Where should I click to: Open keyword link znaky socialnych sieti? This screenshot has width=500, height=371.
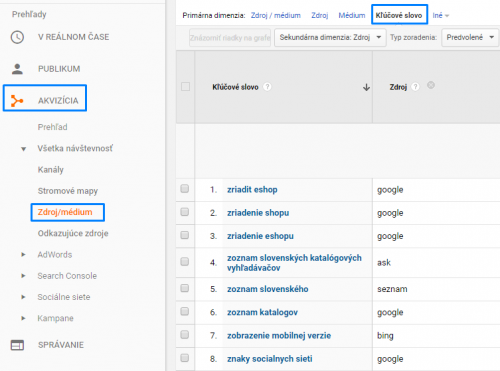coord(270,359)
